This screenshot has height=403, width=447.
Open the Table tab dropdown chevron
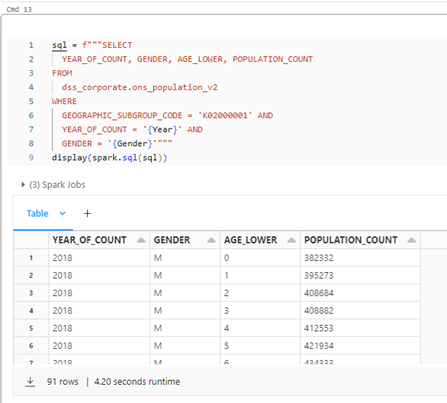(x=62, y=213)
